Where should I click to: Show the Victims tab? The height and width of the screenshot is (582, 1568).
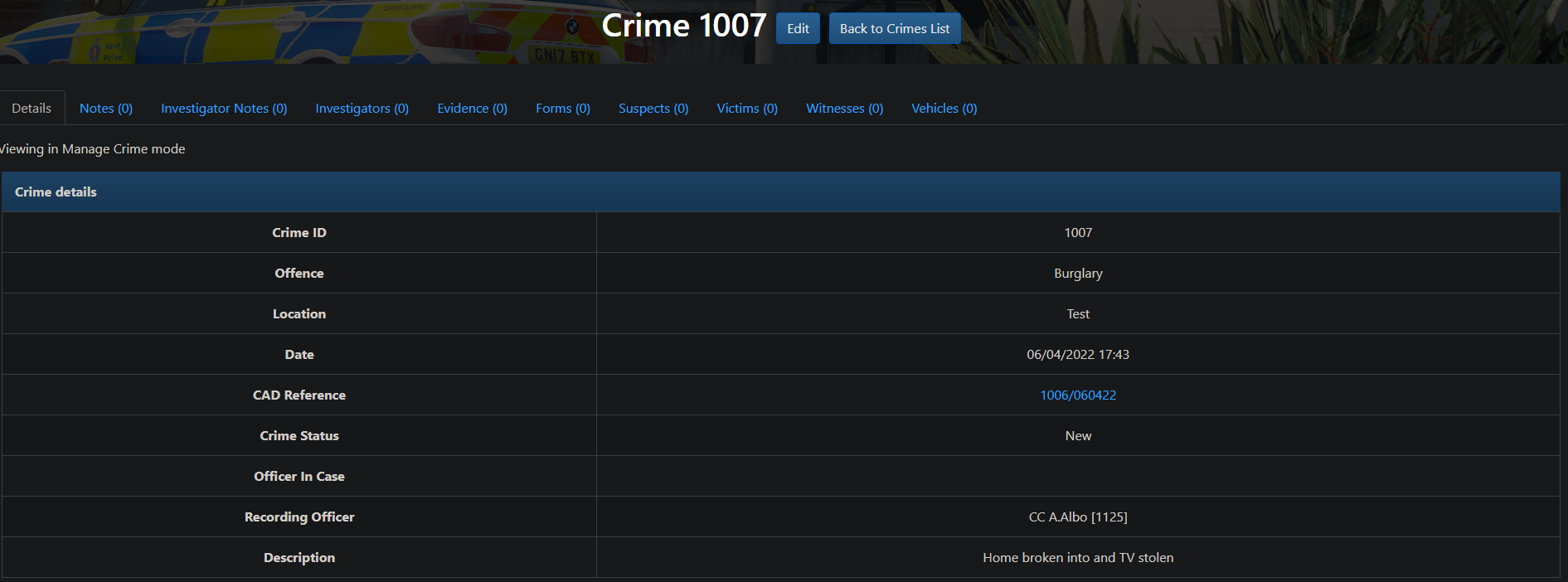coord(747,109)
